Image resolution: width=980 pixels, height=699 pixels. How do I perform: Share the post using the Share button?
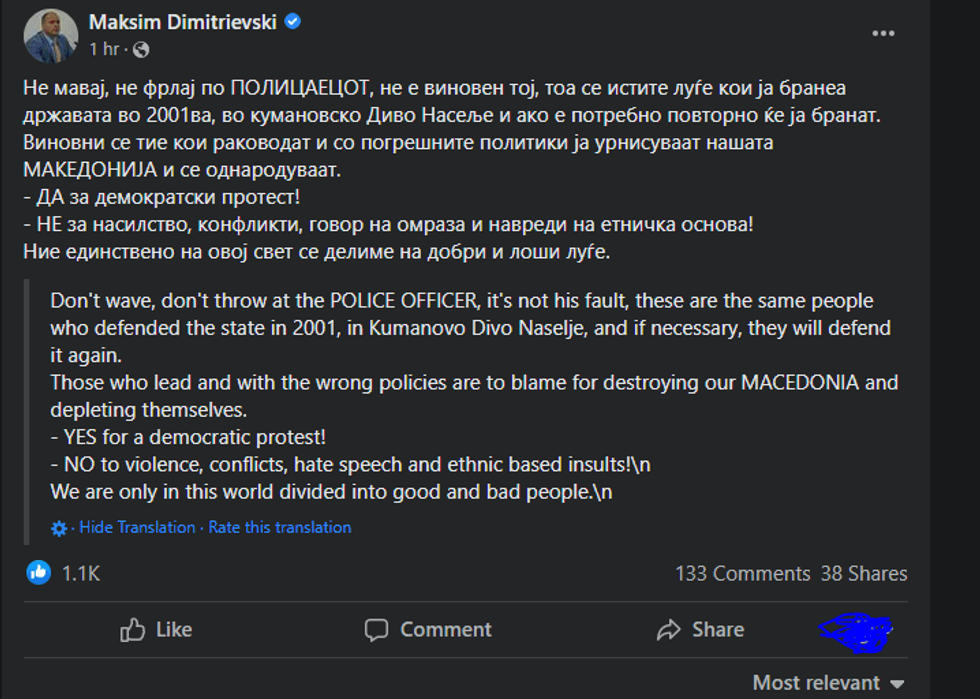700,630
